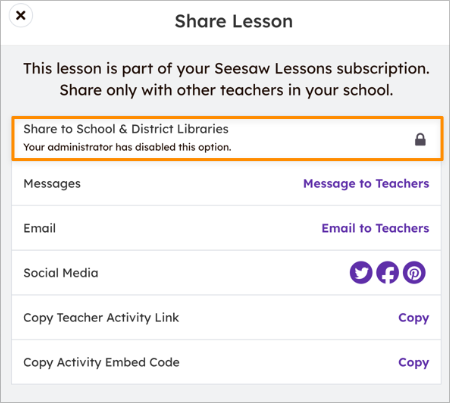Screen dimensions: 450x403
Task: Select the Messages row label
Action: pos(52,184)
